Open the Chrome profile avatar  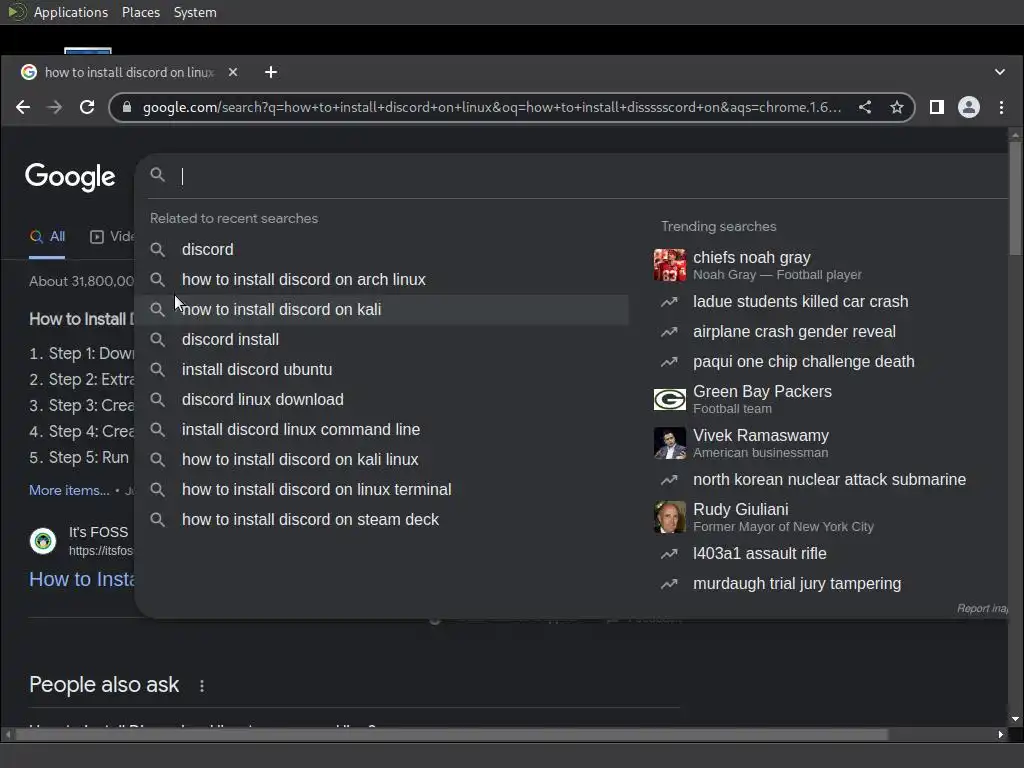[968, 107]
